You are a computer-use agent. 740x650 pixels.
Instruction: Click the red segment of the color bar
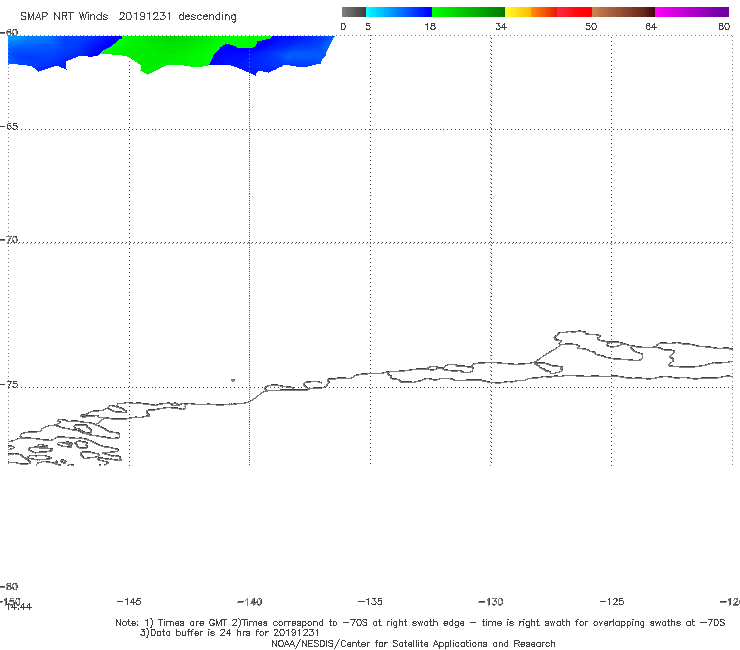[574, 12]
